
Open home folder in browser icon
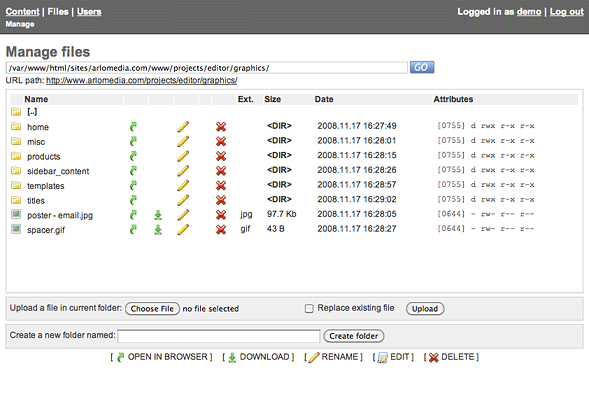click(x=133, y=127)
